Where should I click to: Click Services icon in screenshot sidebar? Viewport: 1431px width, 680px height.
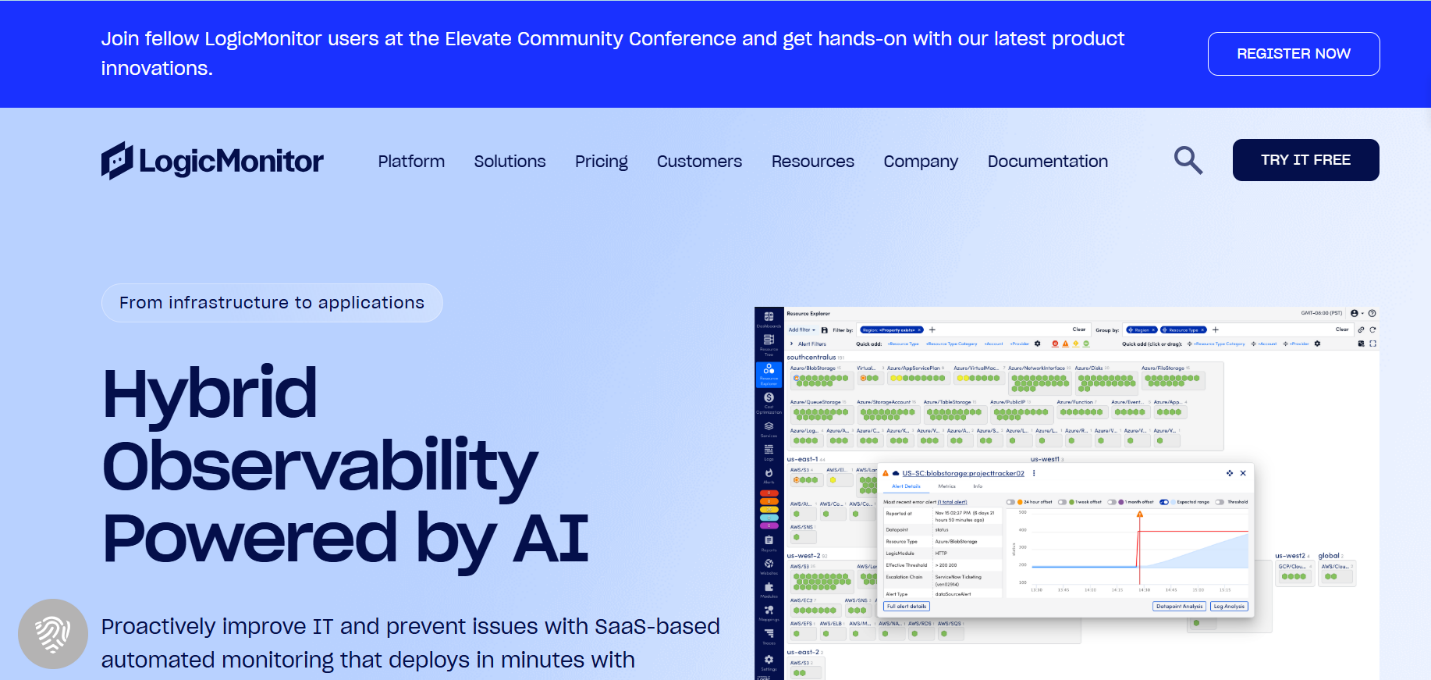click(x=769, y=428)
